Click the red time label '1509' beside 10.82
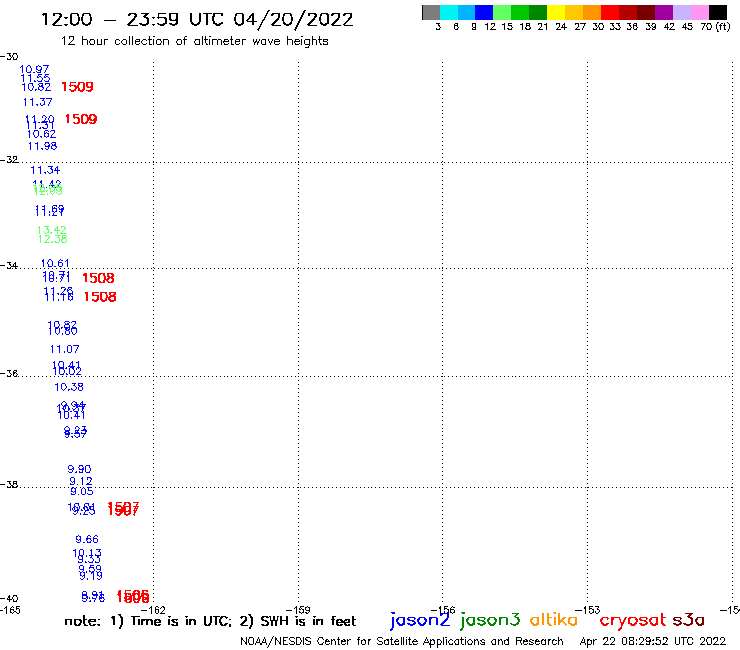The image size is (740, 650). coord(77,87)
